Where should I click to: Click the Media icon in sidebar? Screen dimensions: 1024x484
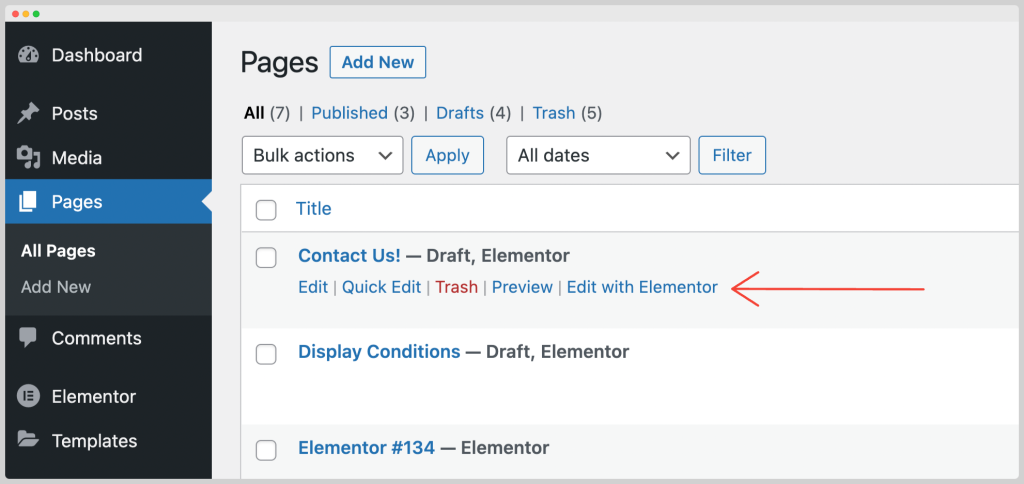click(28, 158)
